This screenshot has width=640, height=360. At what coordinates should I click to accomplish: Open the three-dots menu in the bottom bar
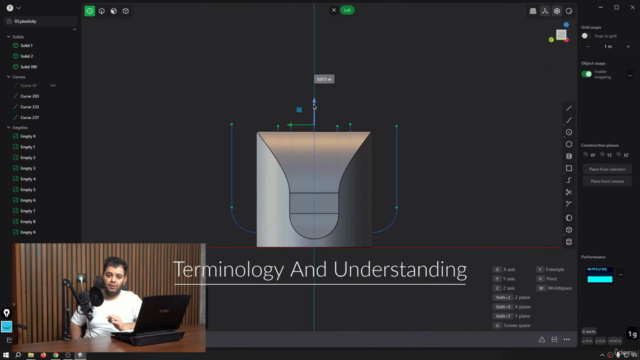567,340
